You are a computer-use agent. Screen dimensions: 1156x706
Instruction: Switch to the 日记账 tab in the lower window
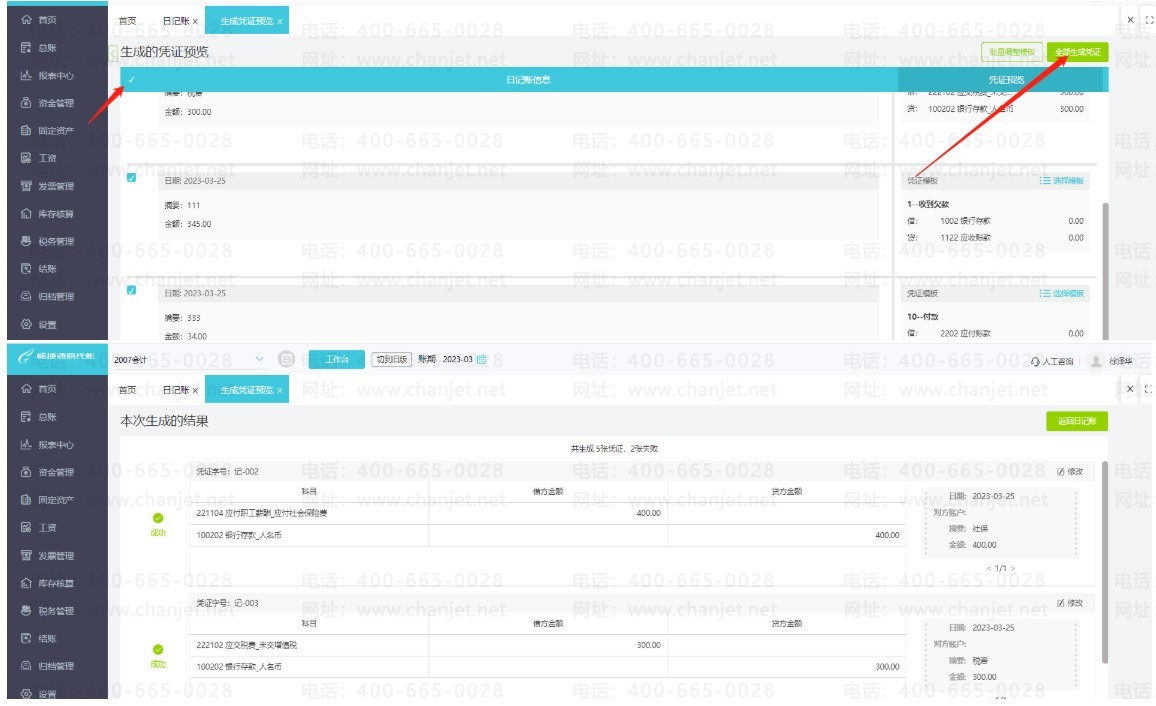click(x=175, y=390)
